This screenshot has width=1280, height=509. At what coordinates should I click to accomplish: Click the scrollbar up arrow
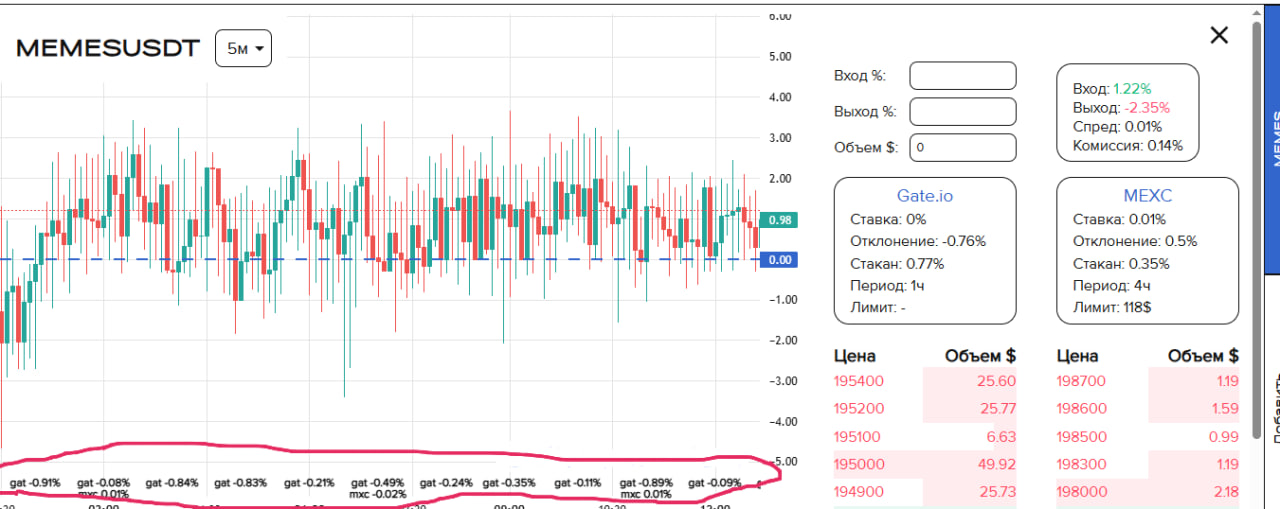click(1257, 12)
